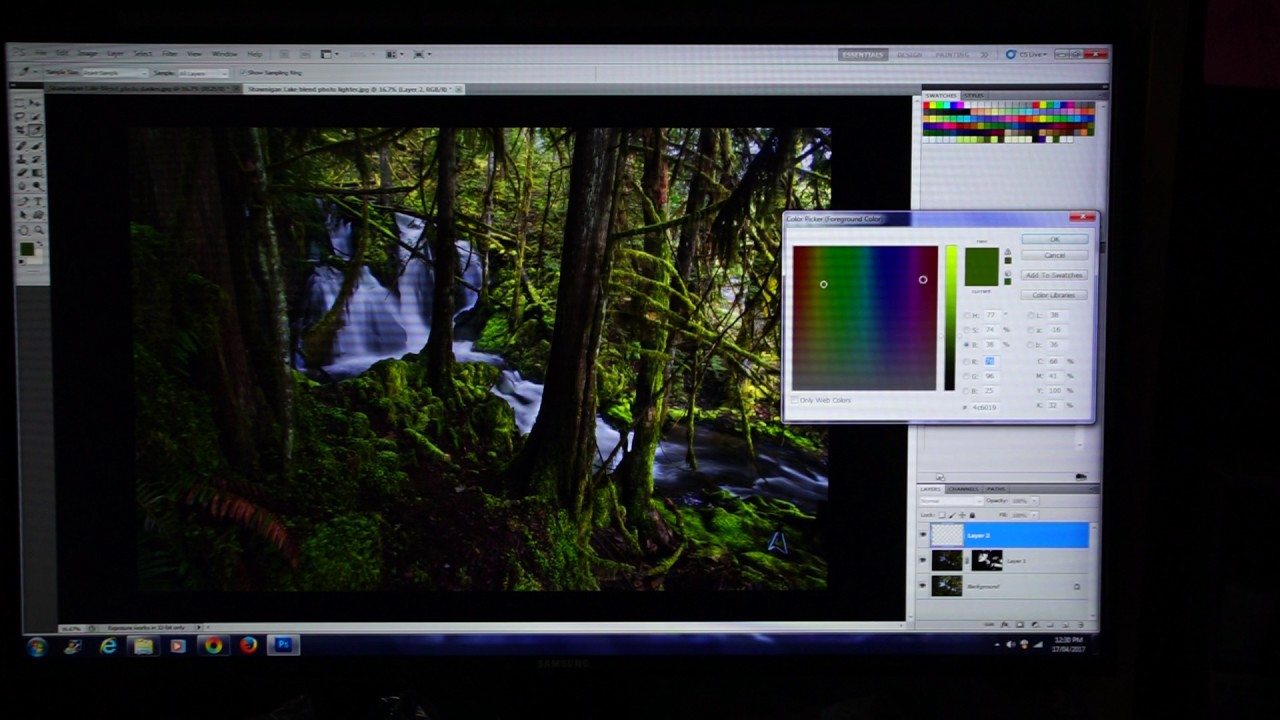Viewport: 1280px width, 720px height.
Task: Select the Gradient tool
Action: [37, 172]
